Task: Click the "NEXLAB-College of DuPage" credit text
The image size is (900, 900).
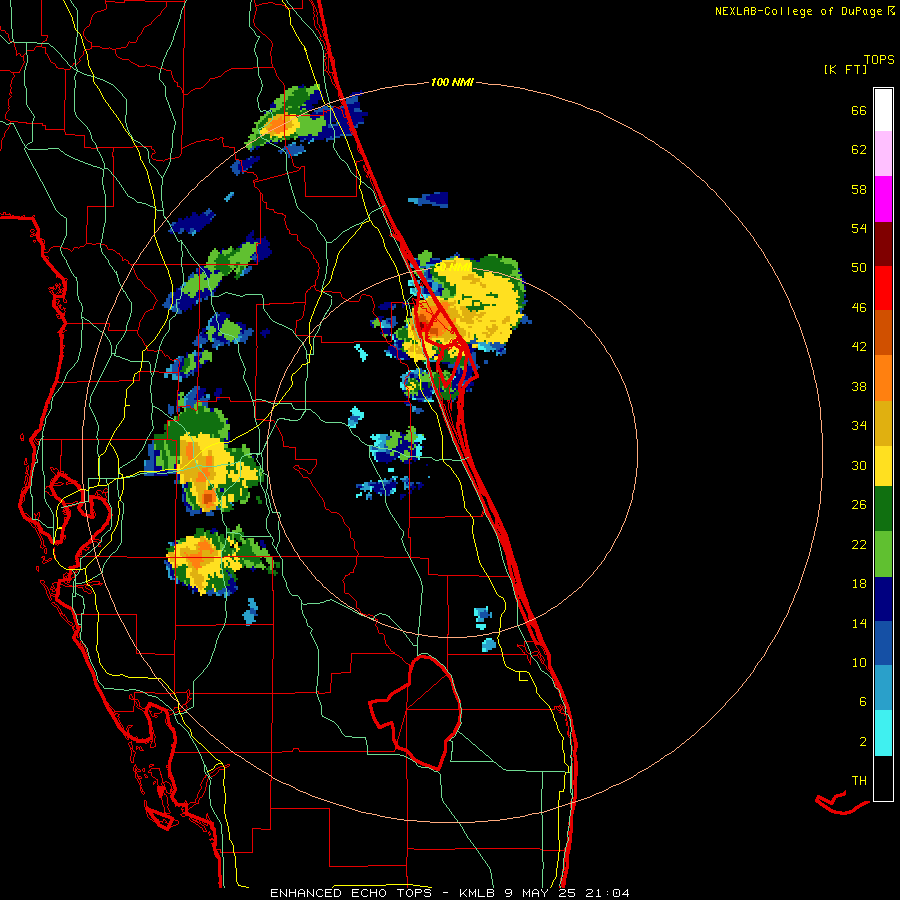Action: (x=798, y=11)
